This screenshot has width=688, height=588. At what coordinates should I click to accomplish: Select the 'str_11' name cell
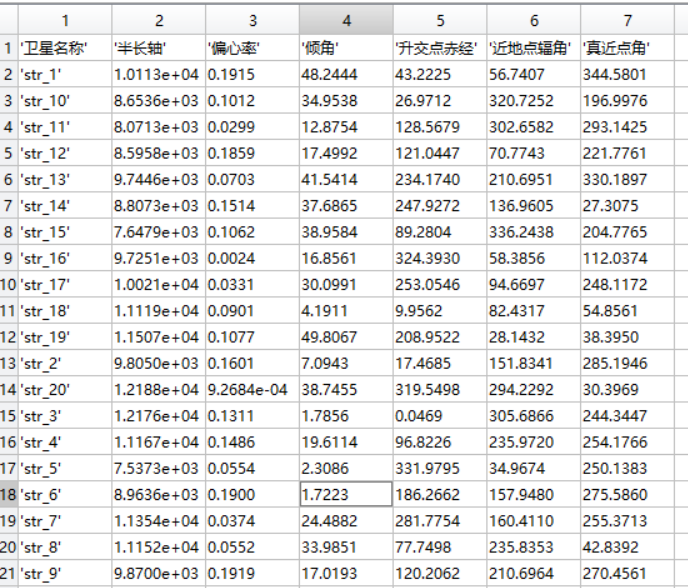point(65,127)
